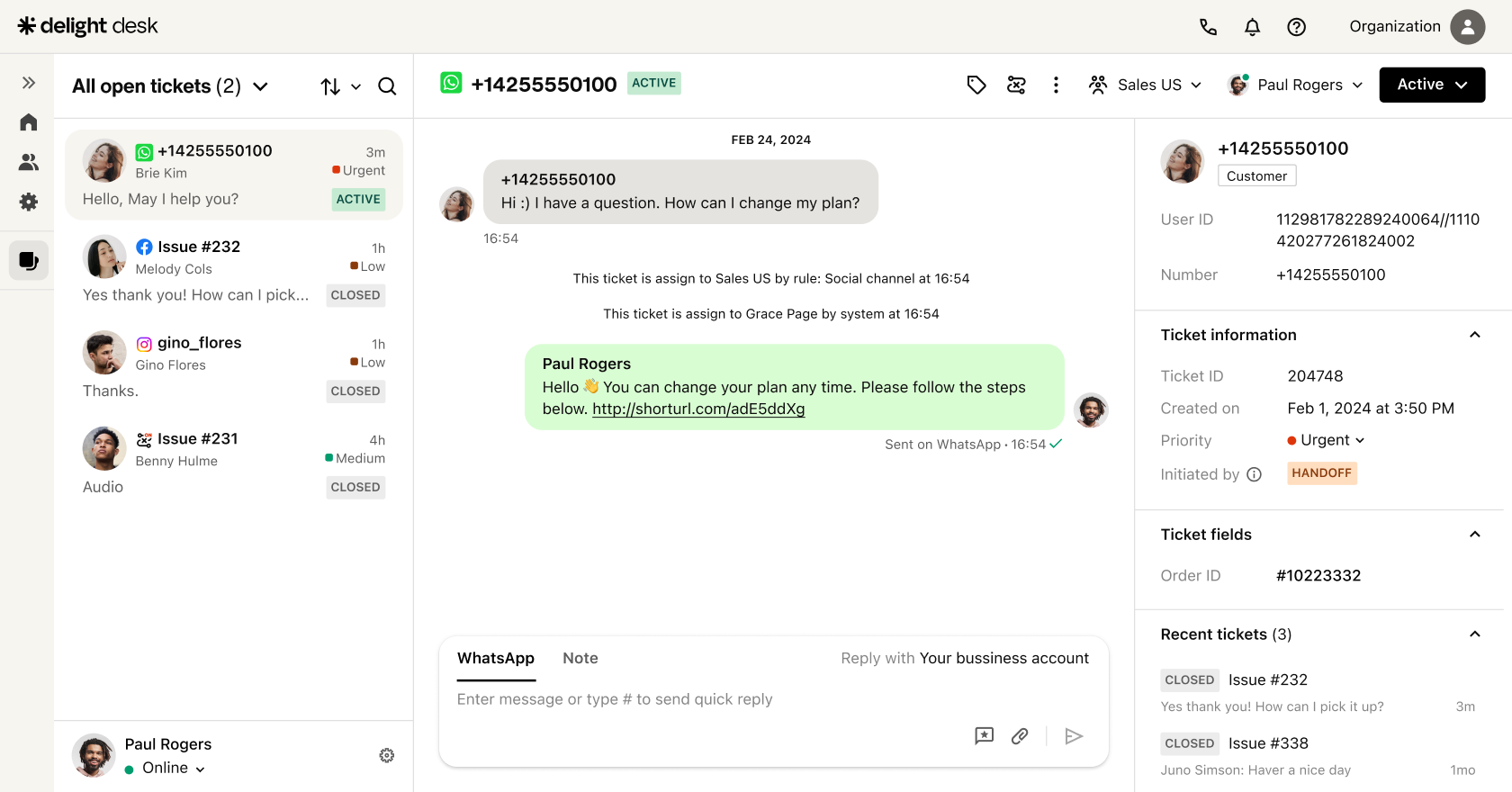The width and height of the screenshot is (1512, 792).
Task: Click customer avatar in details panel
Action: [1183, 162]
